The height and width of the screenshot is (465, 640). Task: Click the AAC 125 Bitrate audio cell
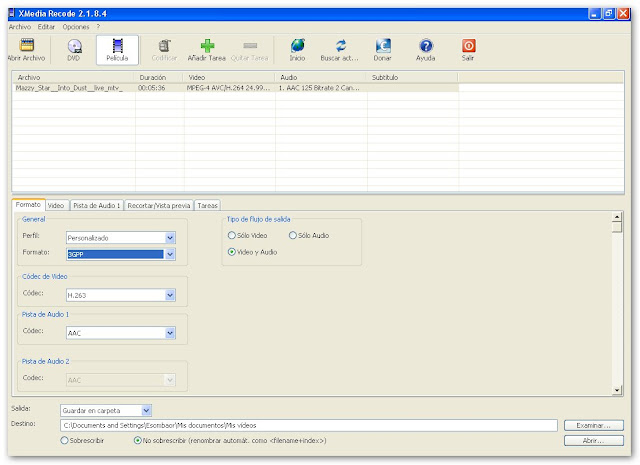[x=319, y=88]
